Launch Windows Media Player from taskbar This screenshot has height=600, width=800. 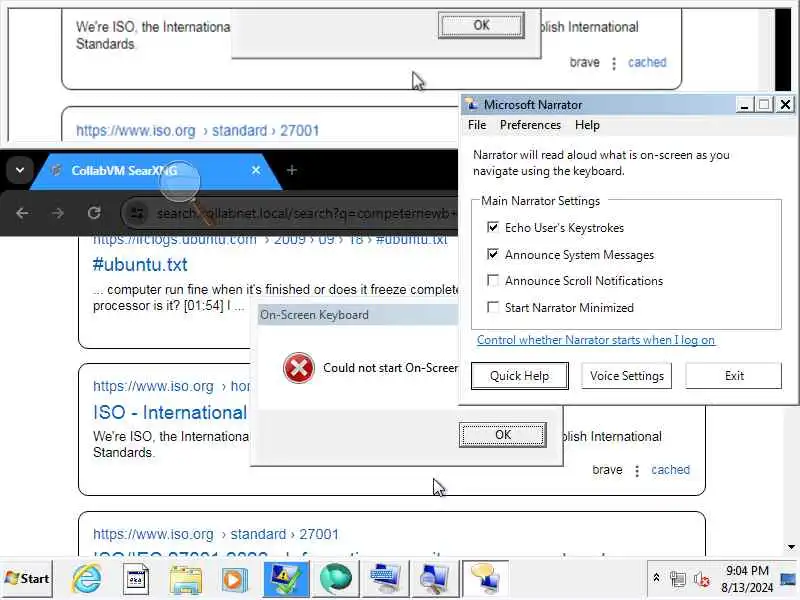(235, 579)
